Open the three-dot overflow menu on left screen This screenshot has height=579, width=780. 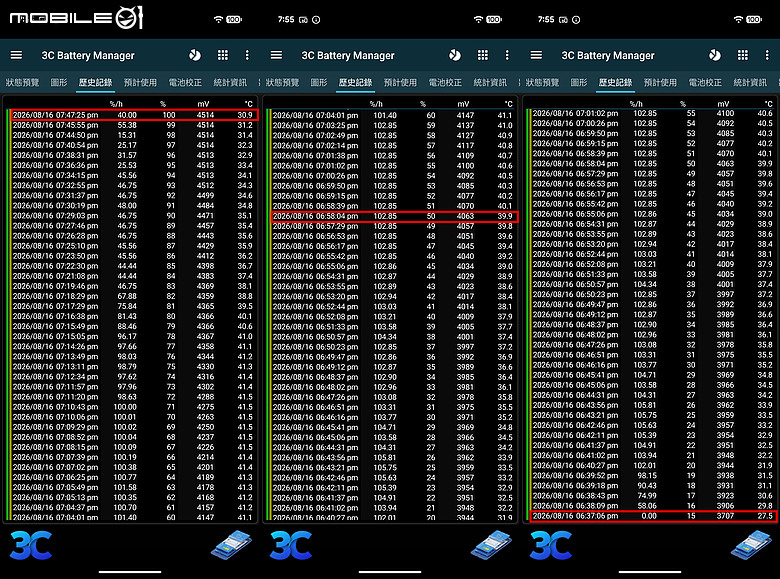click(x=247, y=55)
